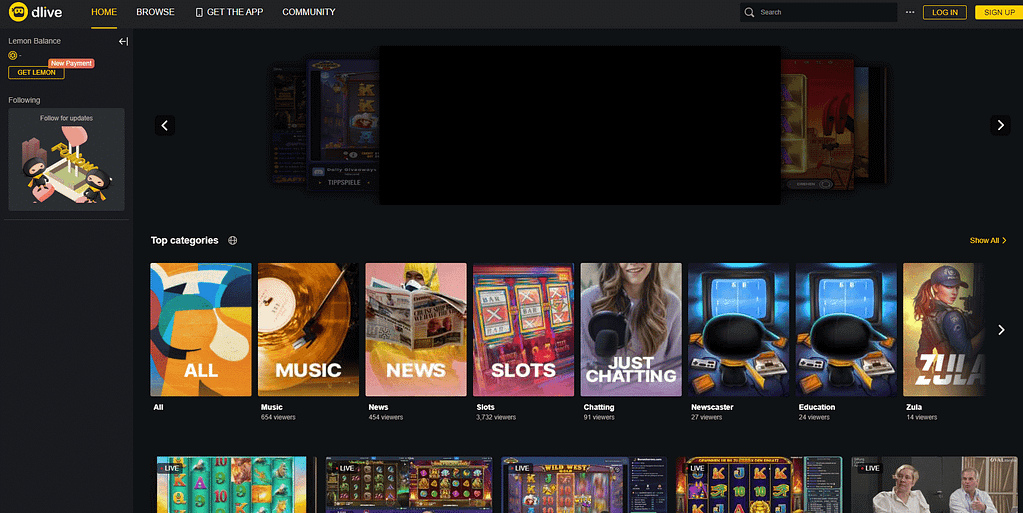1023x513 pixels.
Task: Click the Slots label under its card
Action: pos(485,407)
